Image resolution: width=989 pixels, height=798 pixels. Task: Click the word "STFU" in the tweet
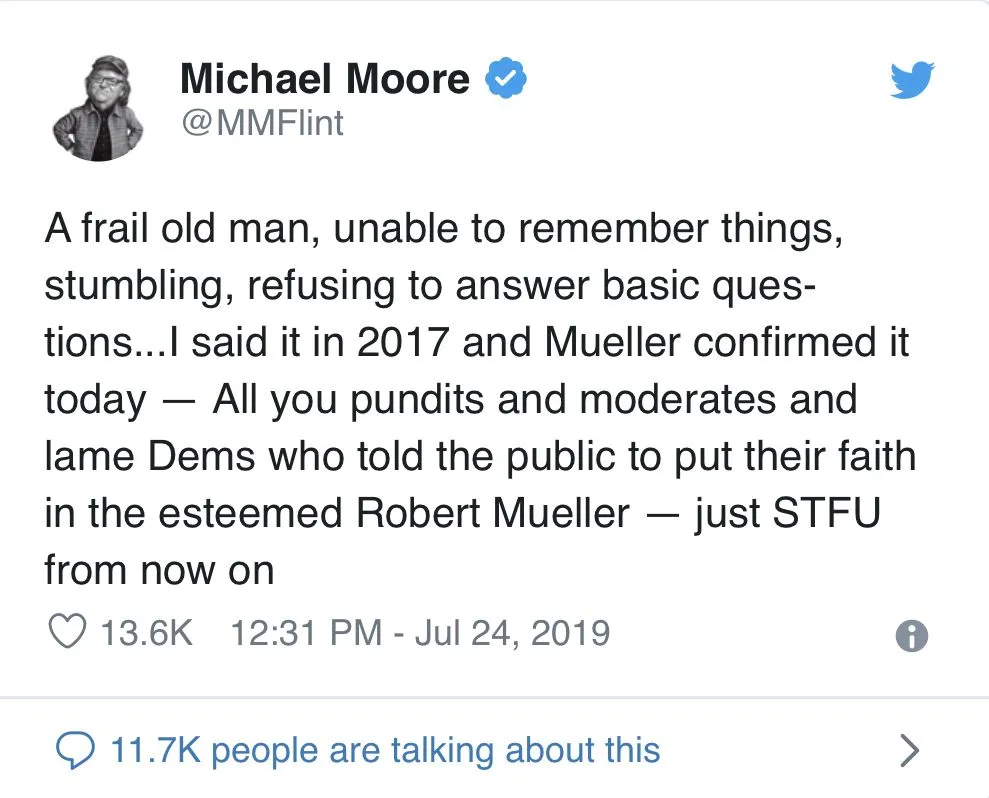826,513
